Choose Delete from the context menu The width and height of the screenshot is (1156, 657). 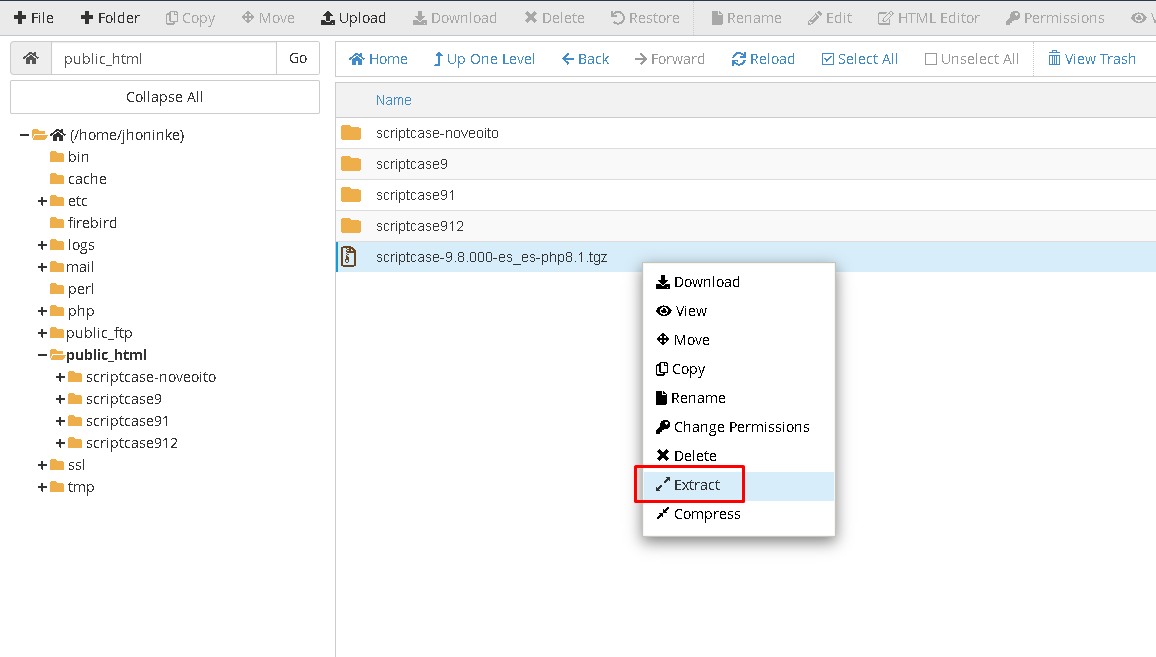(x=739, y=456)
